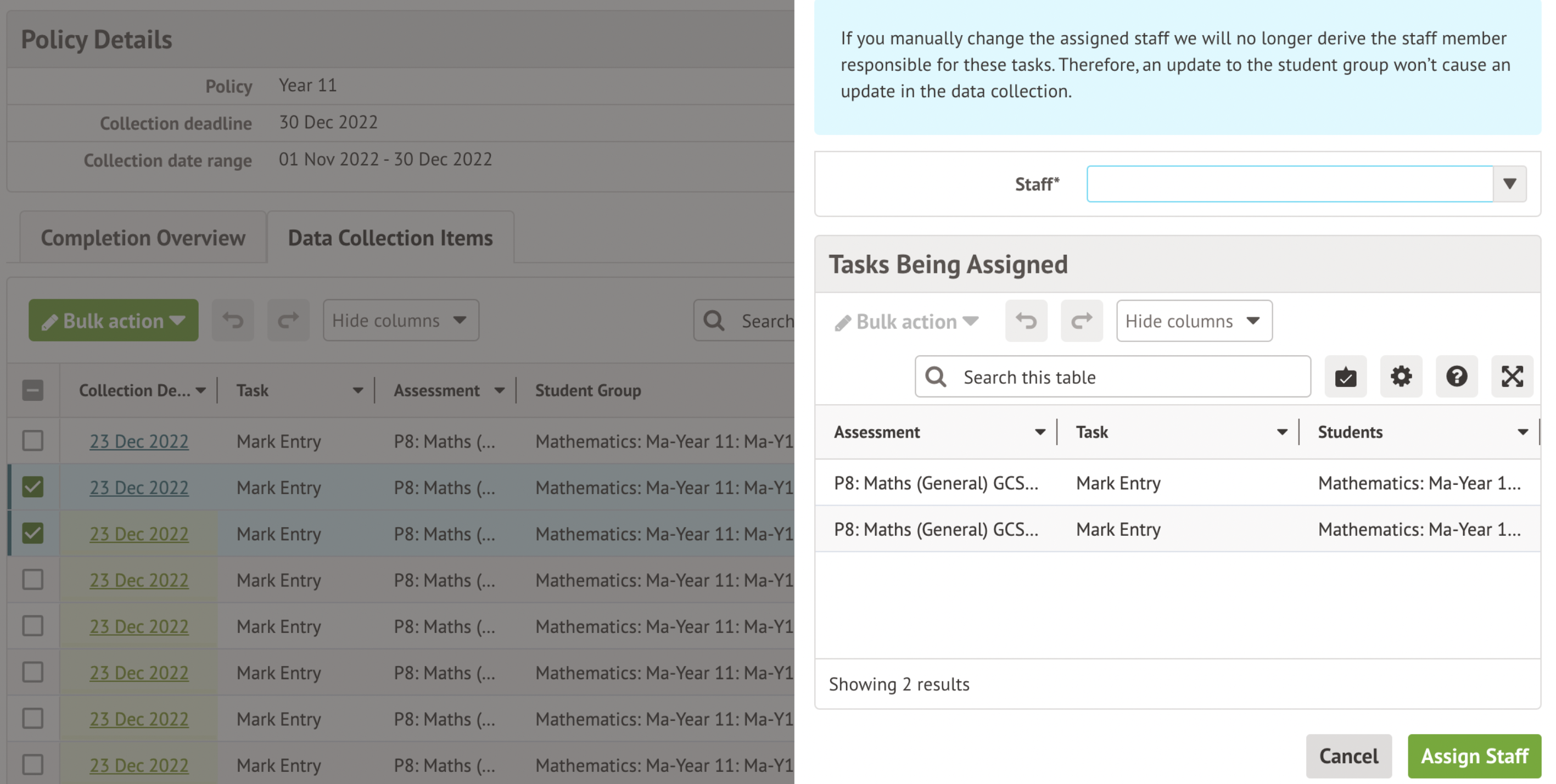
Task: Undo last change in Data Collection Items
Action: pos(233,320)
